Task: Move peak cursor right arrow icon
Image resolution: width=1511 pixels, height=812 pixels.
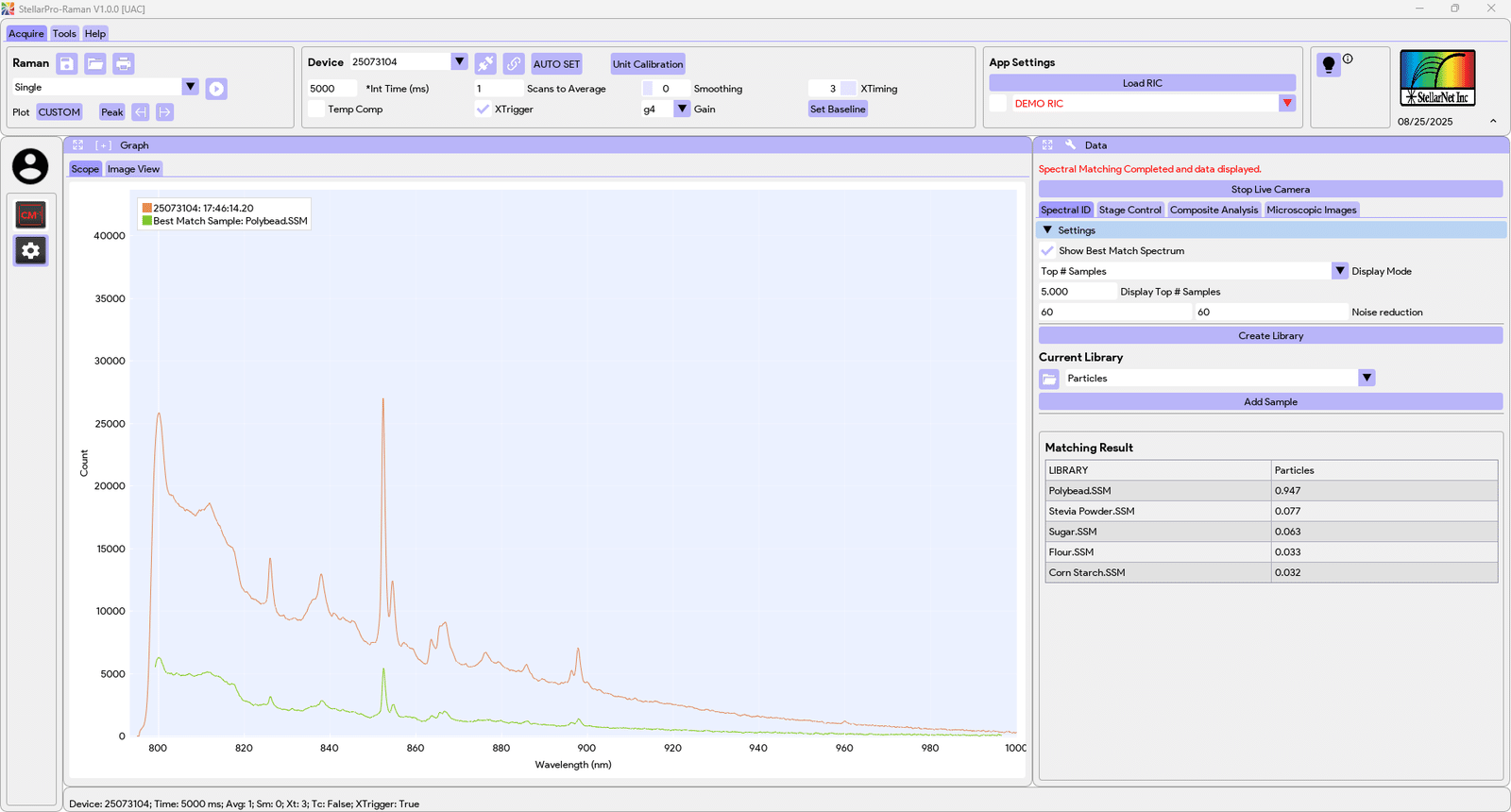Action: pyautogui.click(x=164, y=112)
